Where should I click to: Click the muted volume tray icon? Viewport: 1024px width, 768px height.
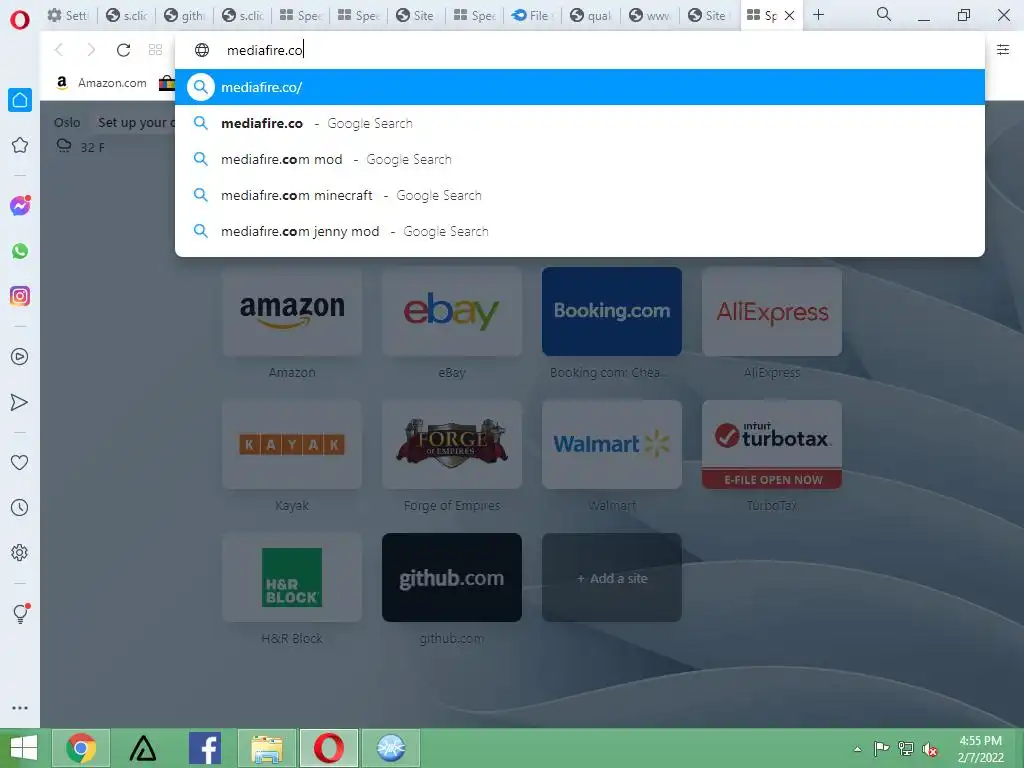pyautogui.click(x=929, y=749)
